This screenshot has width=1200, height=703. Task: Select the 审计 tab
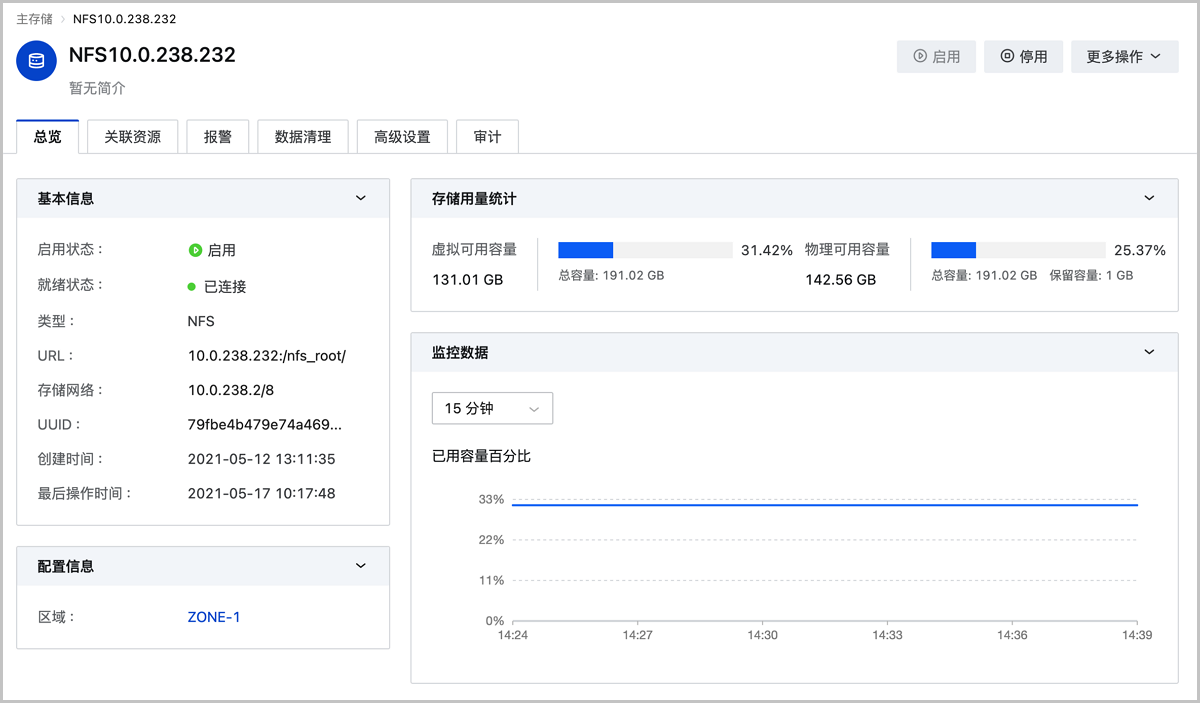pos(487,137)
